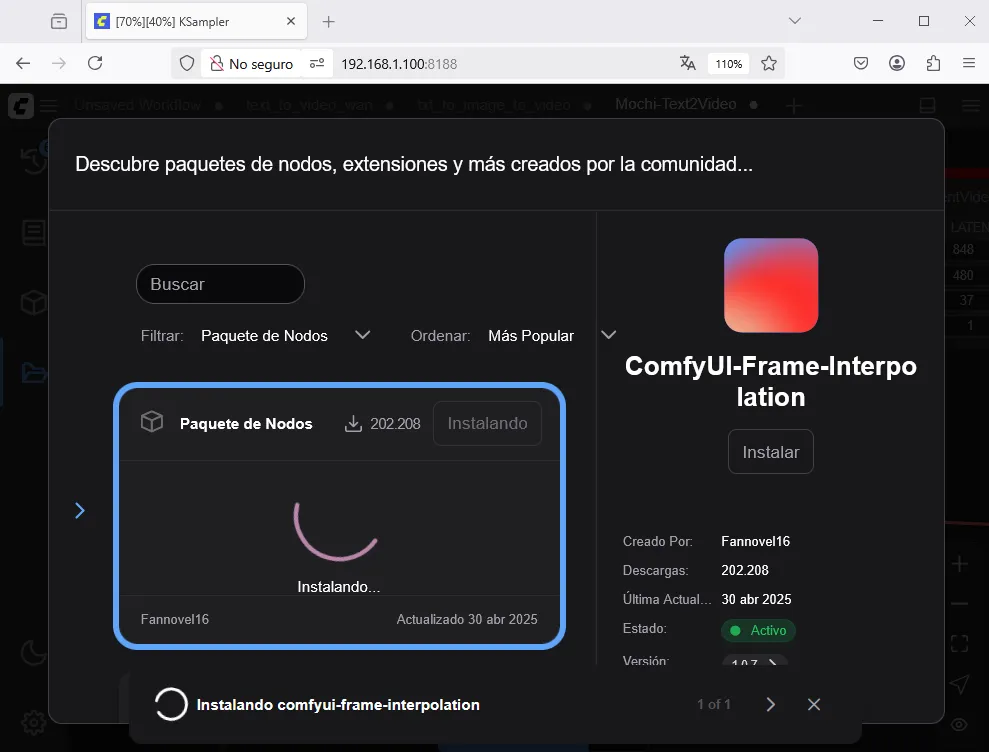
Task: Open ComfyUI settings gear icon
Action: pos(33,722)
